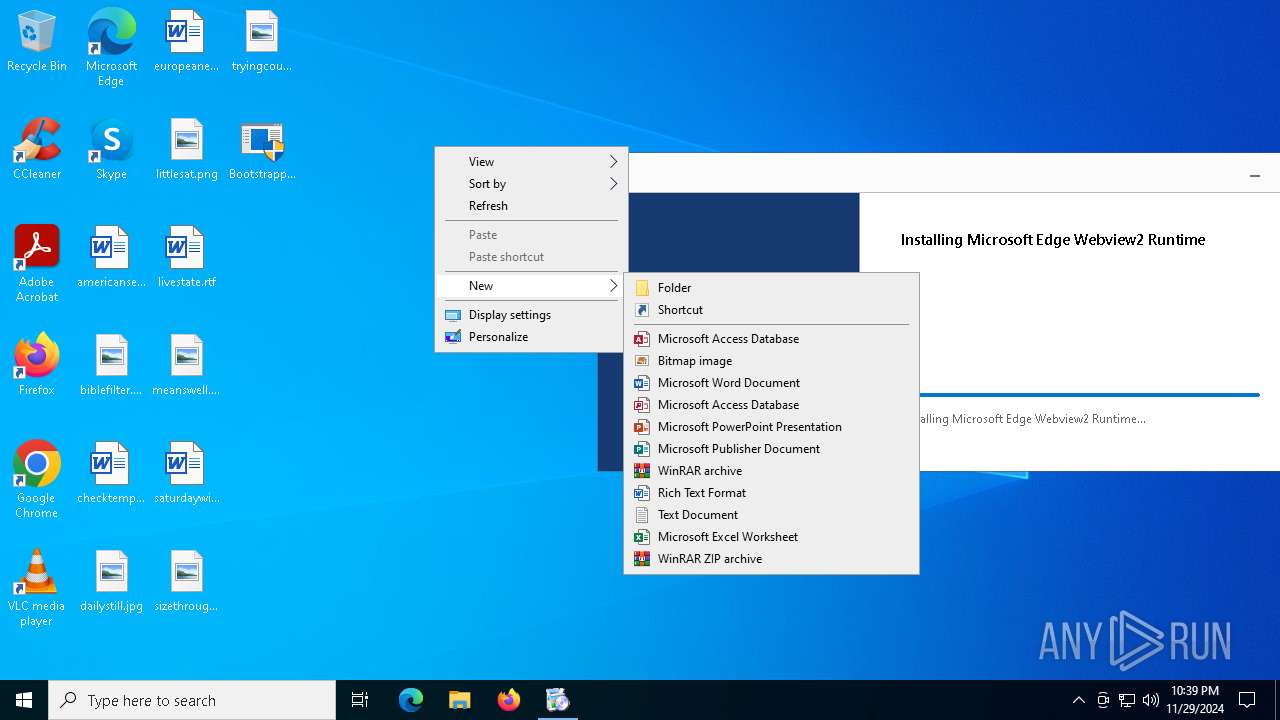Create a new Folder
Image resolution: width=1280 pixels, height=720 pixels.
click(x=771, y=288)
